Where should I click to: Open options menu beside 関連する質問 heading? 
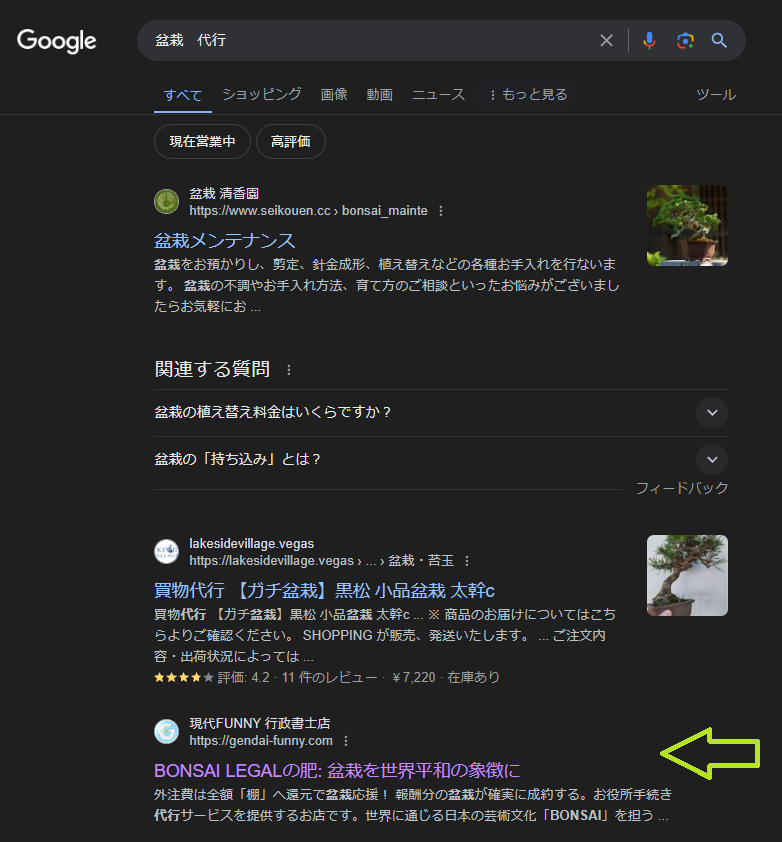pos(289,370)
